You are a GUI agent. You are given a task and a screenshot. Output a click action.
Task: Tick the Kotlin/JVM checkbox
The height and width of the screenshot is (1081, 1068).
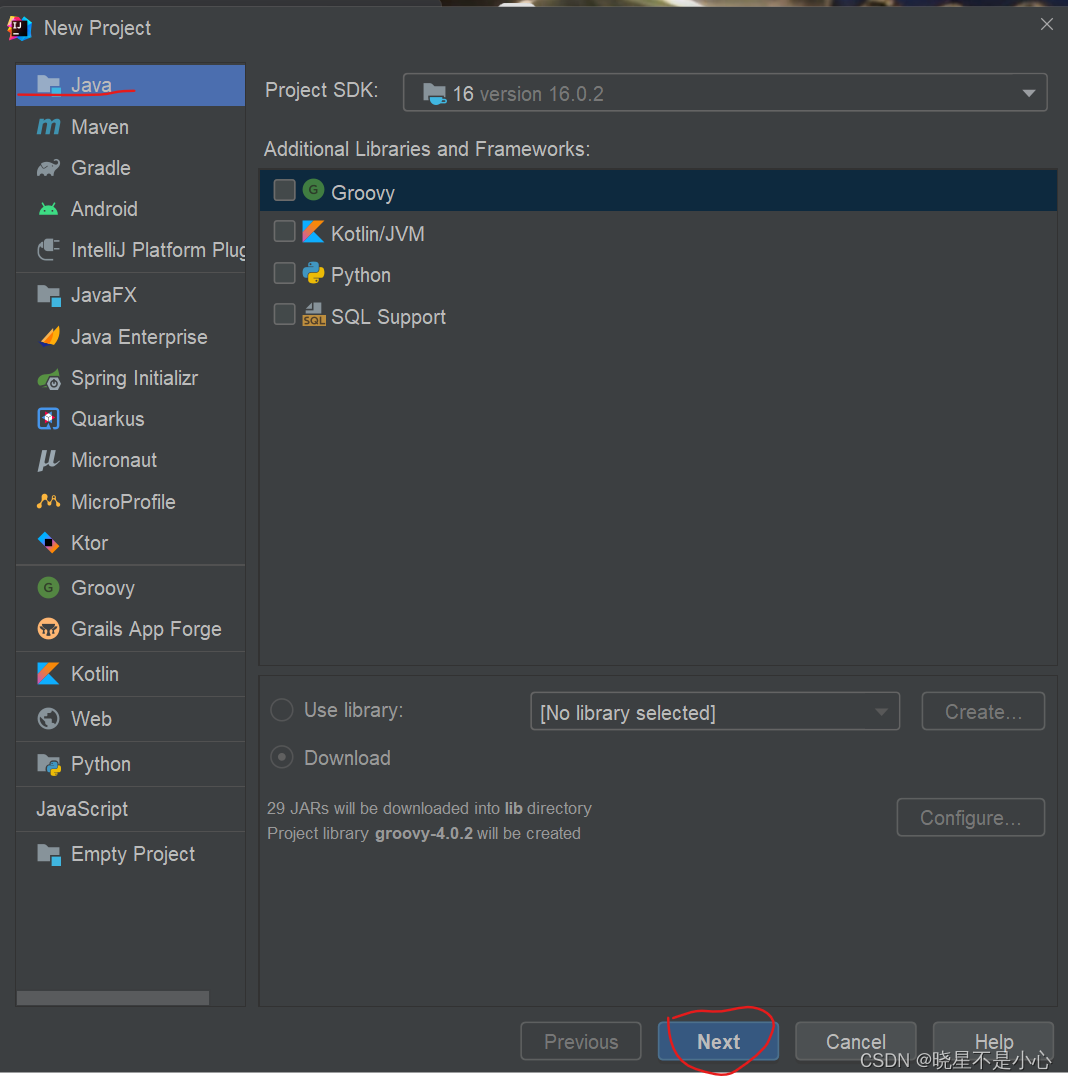pyautogui.click(x=285, y=232)
